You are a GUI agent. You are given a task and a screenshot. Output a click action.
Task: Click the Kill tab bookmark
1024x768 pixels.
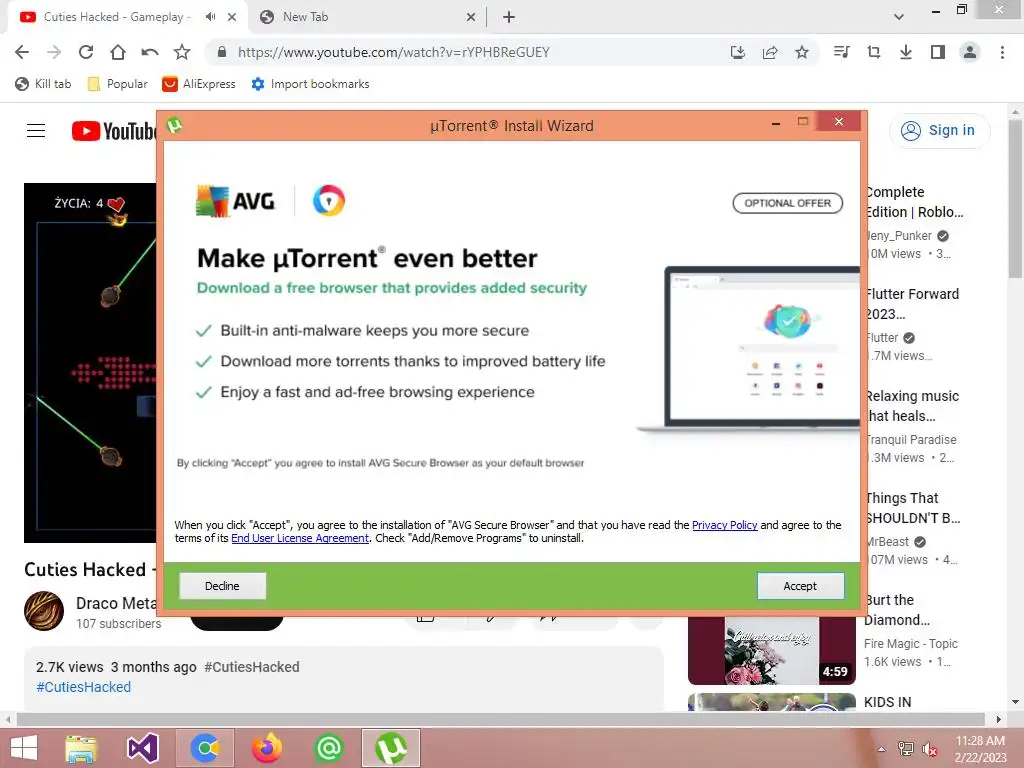(43, 84)
